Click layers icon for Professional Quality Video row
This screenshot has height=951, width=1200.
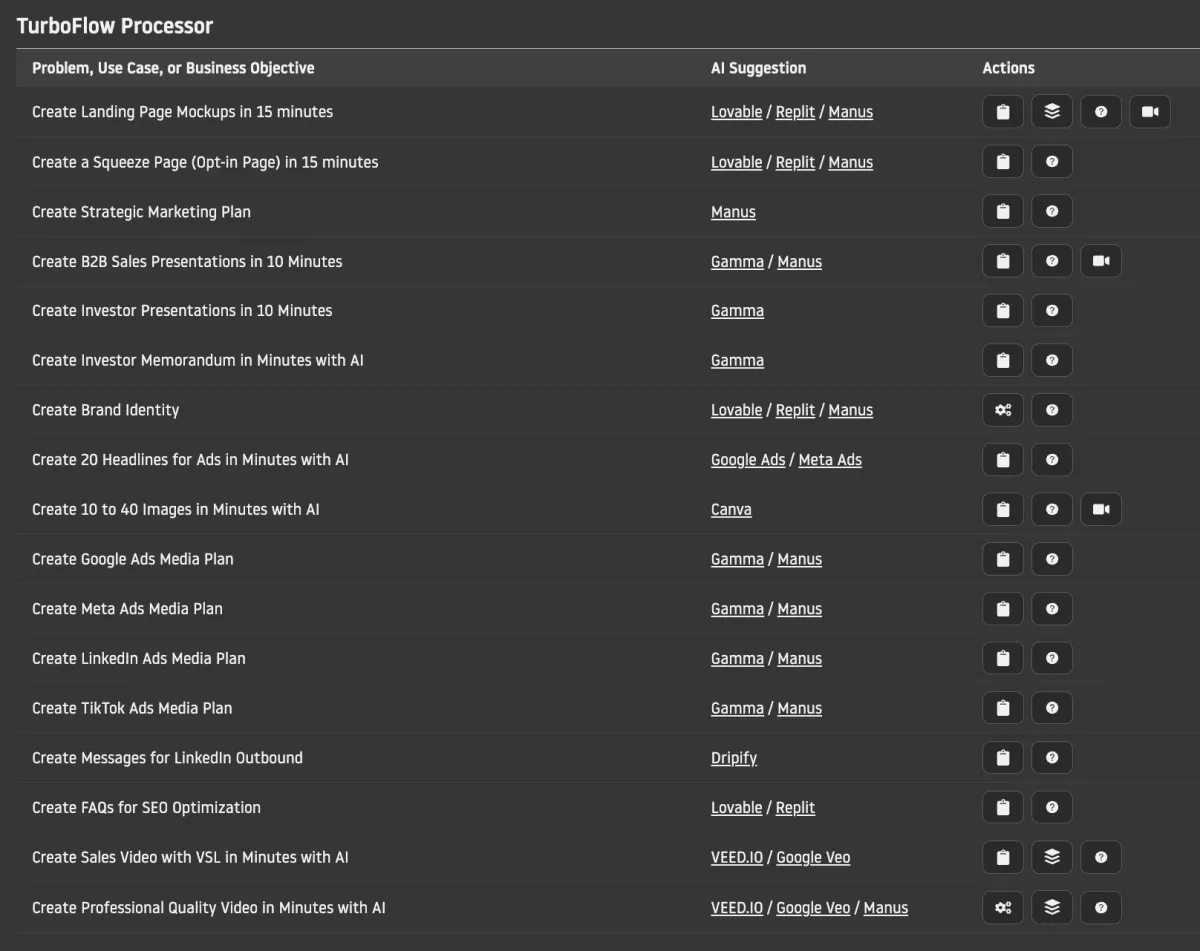coord(1052,907)
